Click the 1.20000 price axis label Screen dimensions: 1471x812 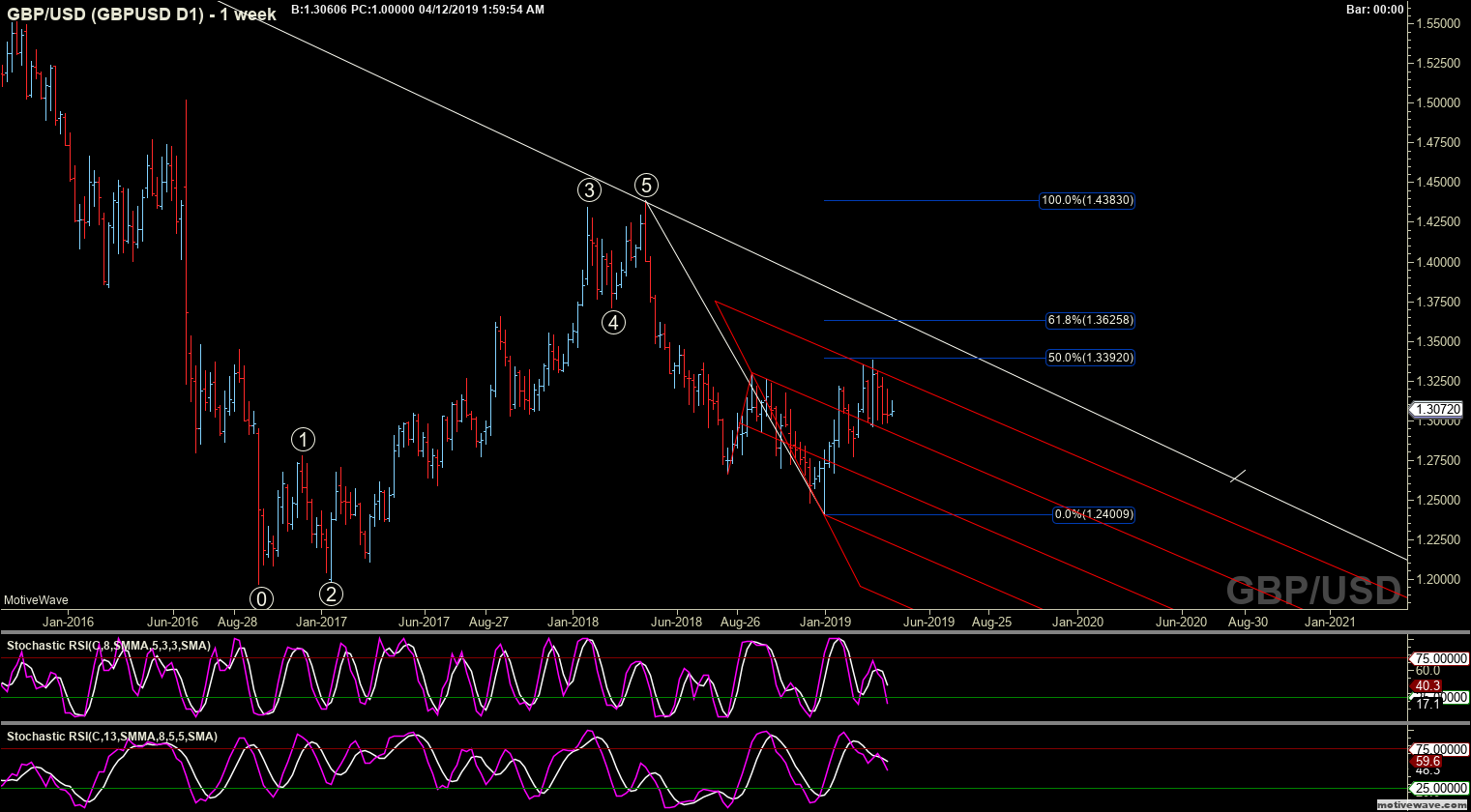point(1437,579)
